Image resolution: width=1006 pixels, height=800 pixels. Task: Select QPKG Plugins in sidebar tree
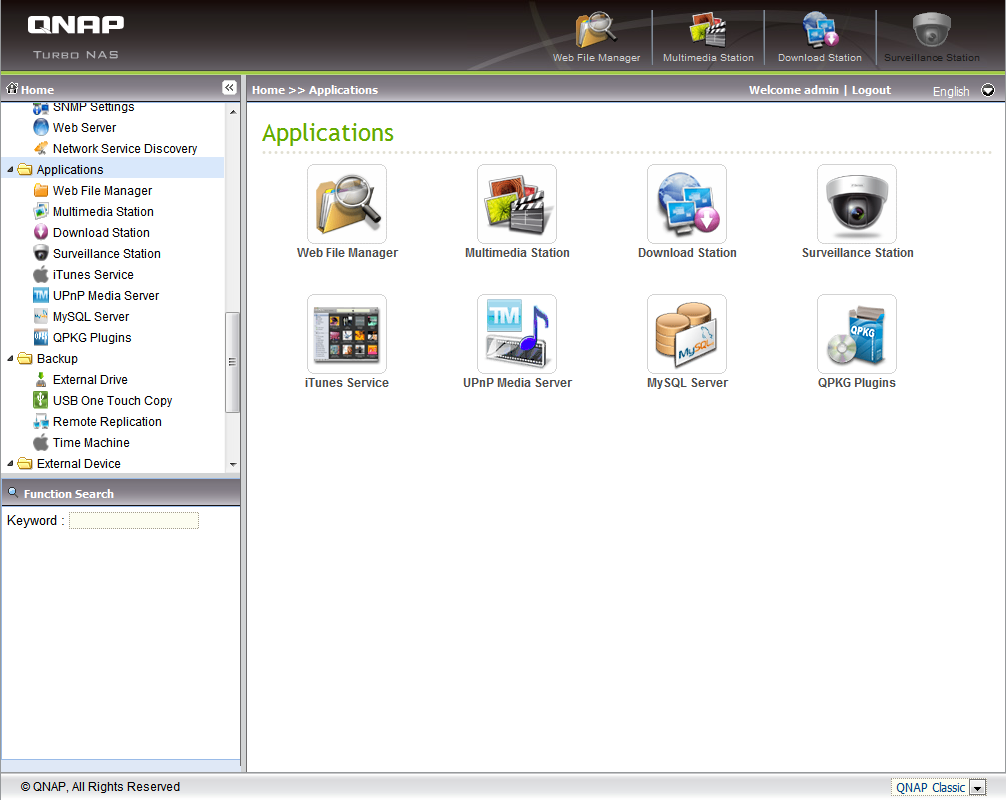coord(92,337)
